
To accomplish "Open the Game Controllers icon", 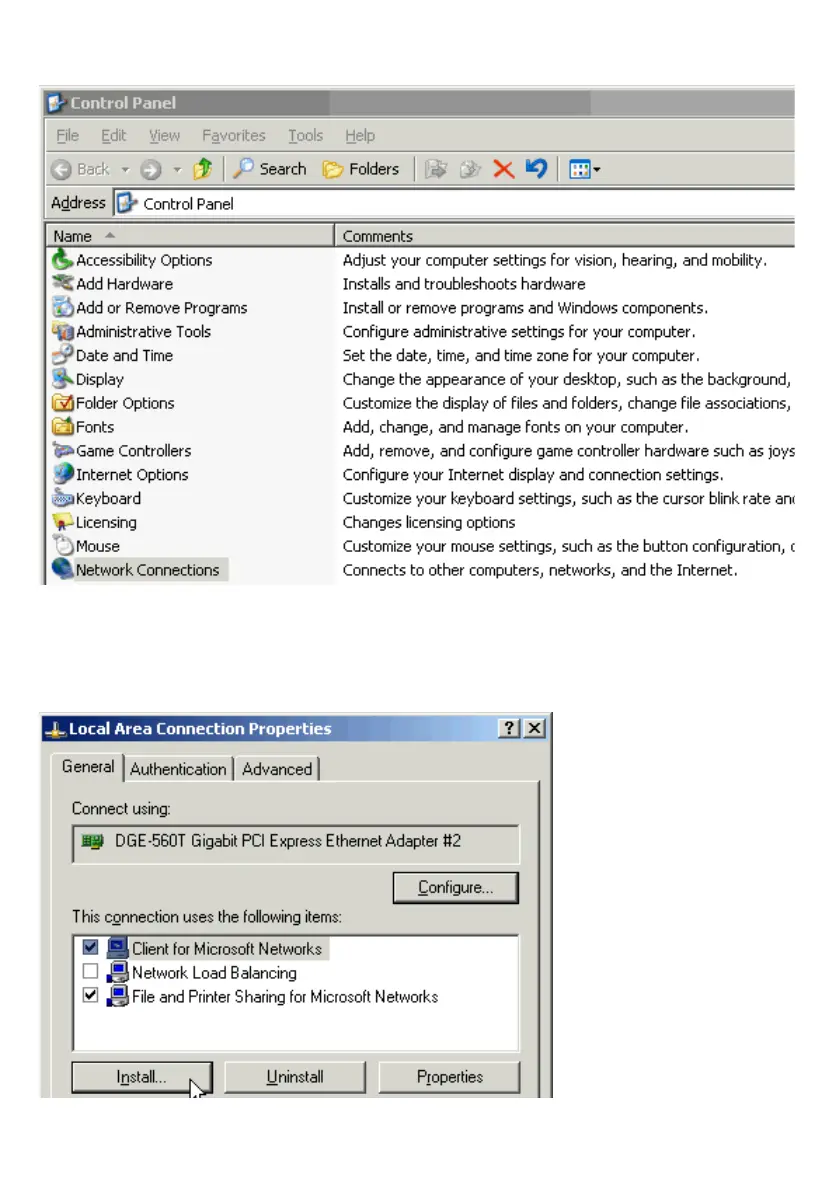I will pos(62,450).
